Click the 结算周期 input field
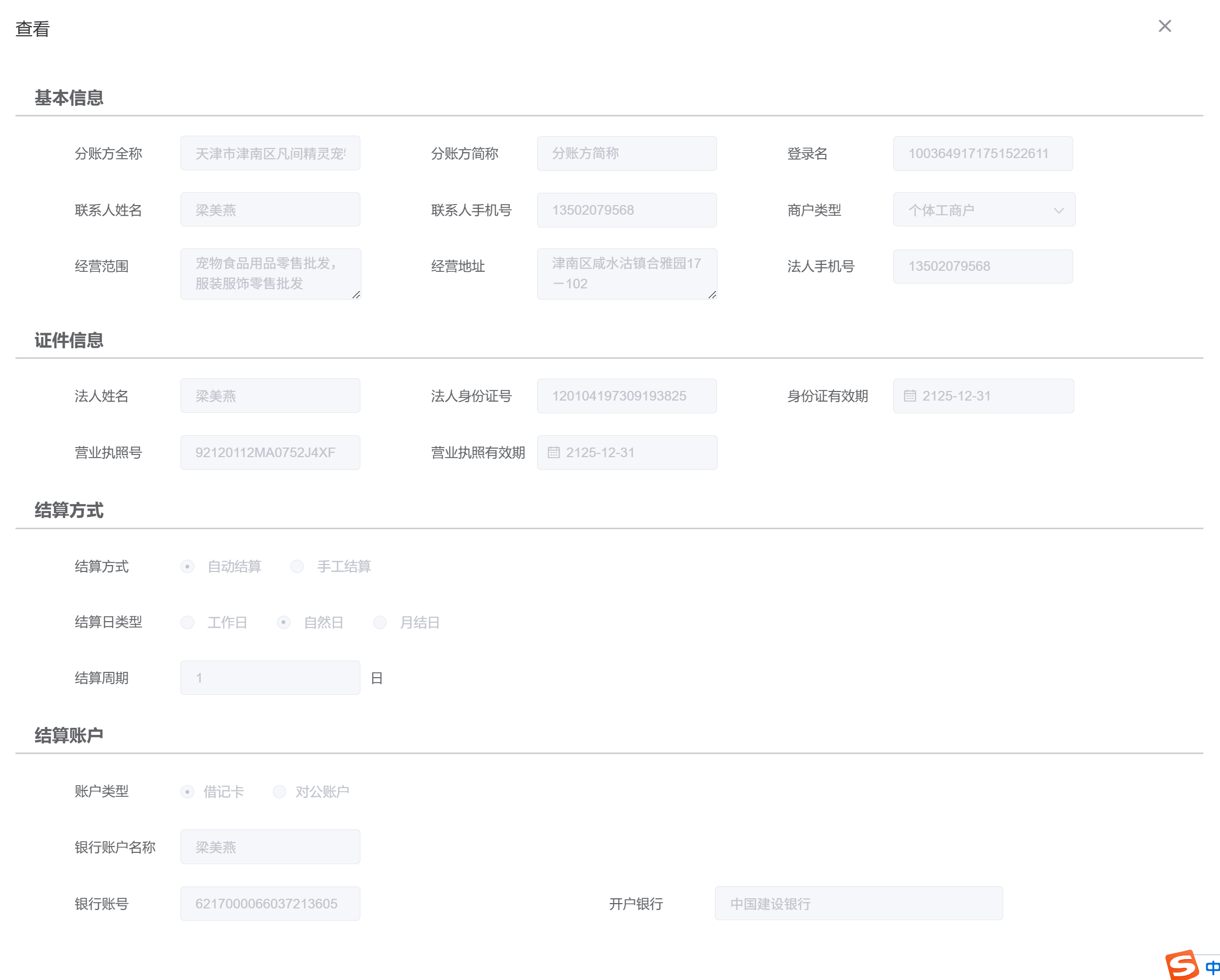The height and width of the screenshot is (980, 1220). point(270,678)
